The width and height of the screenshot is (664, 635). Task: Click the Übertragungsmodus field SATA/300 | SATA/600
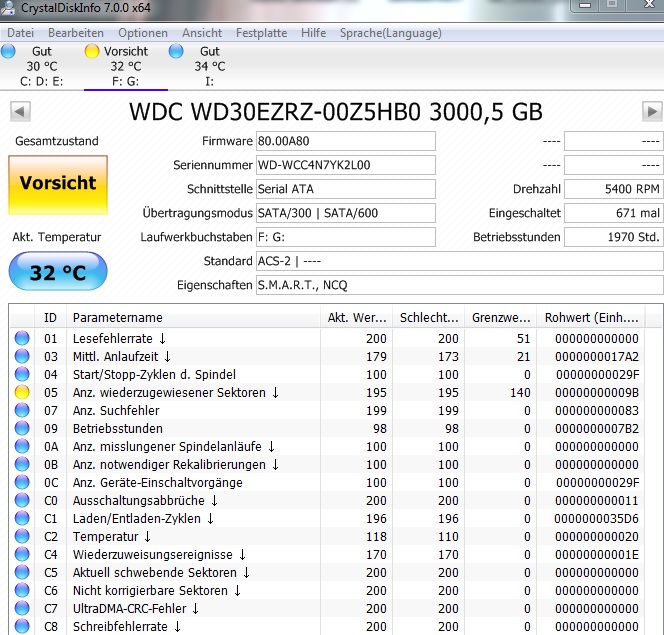346,213
